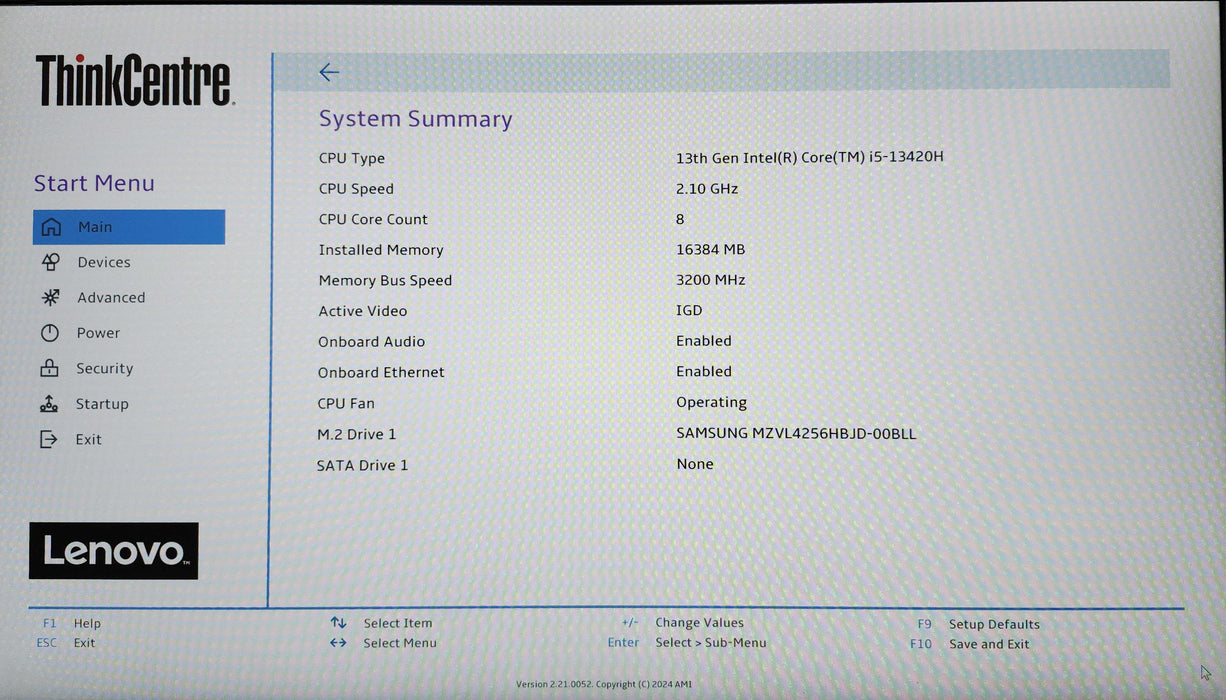This screenshot has width=1226, height=700.
Task: Click the up-down arrows Select Item icon
Action: pos(339,623)
